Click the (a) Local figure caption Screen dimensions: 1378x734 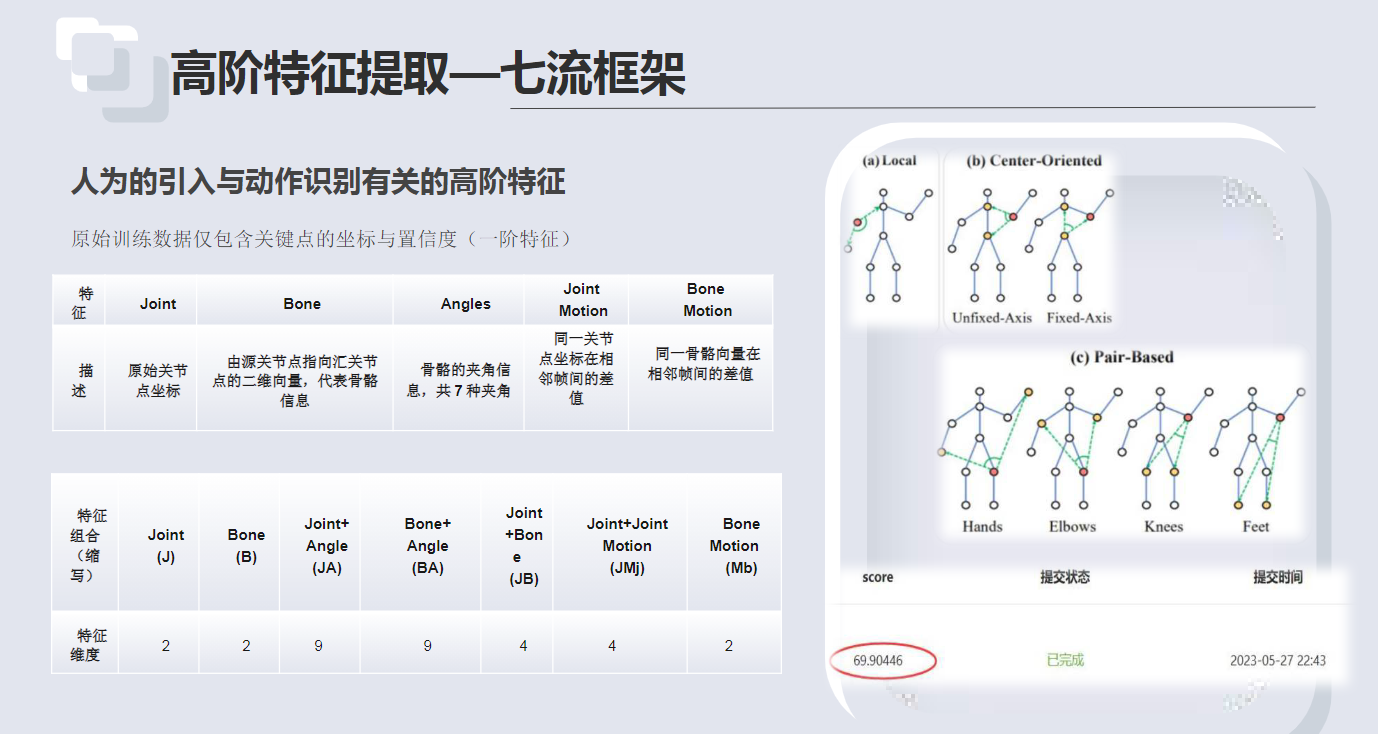tap(888, 160)
